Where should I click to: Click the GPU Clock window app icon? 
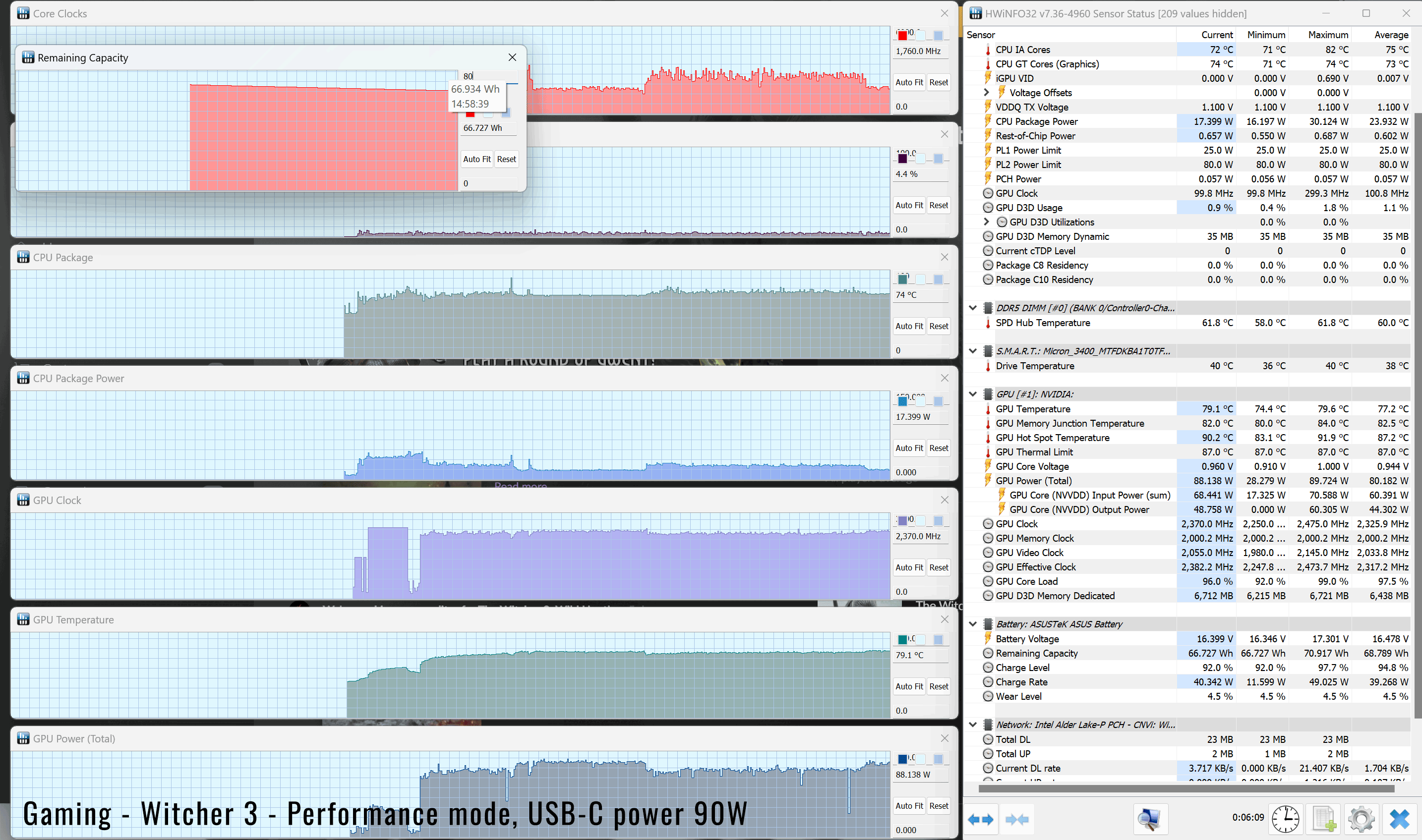pos(23,500)
